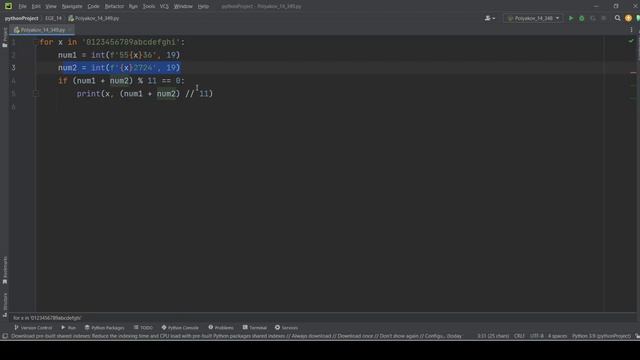Click the orange IDE updates icon

coord(628,18)
